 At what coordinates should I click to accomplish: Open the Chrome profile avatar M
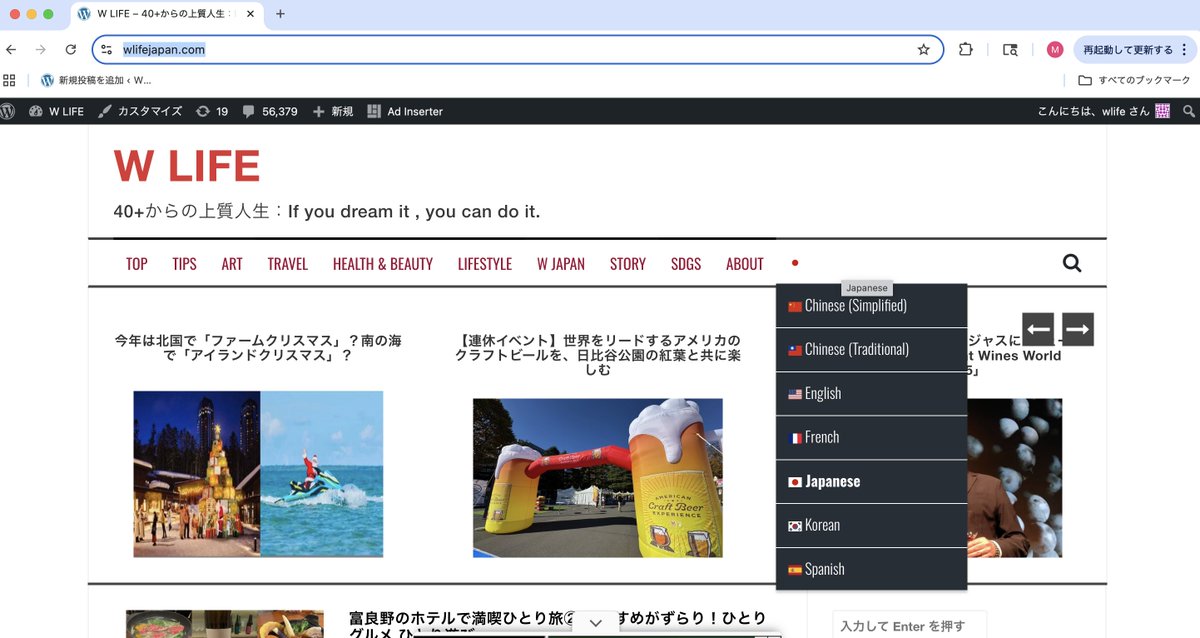coord(1055,49)
